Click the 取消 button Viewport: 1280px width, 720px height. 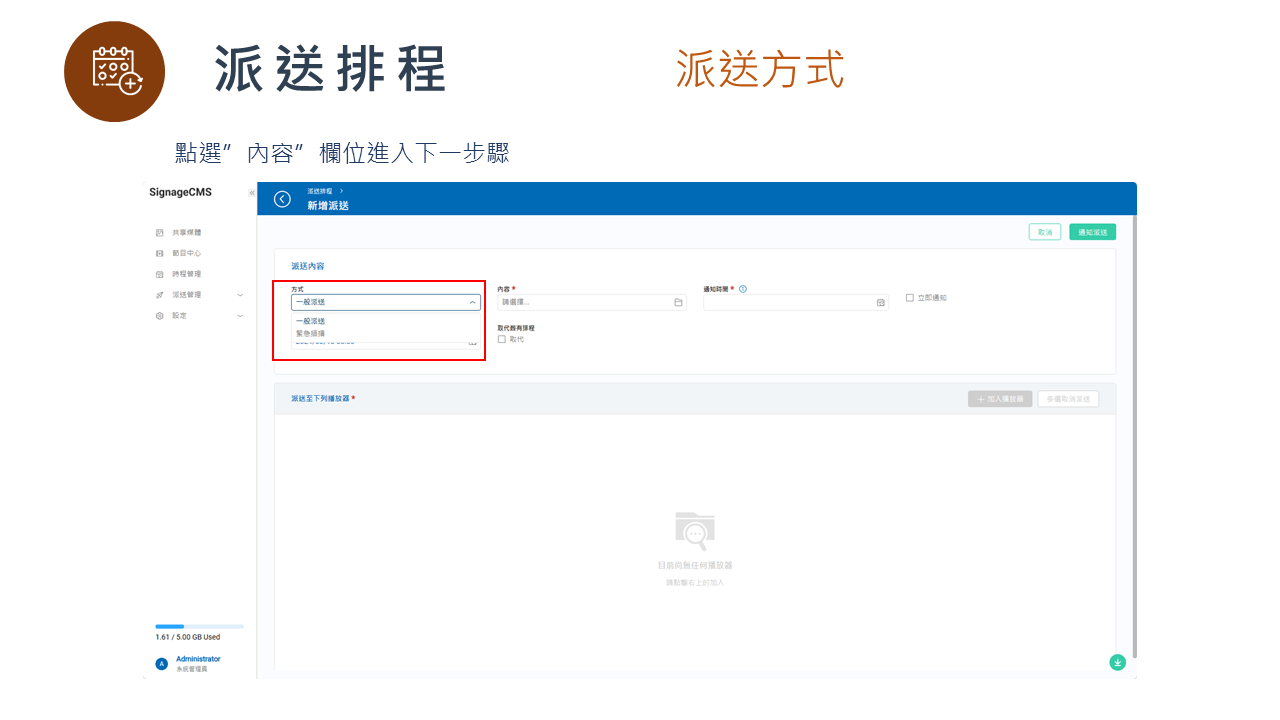click(1044, 231)
